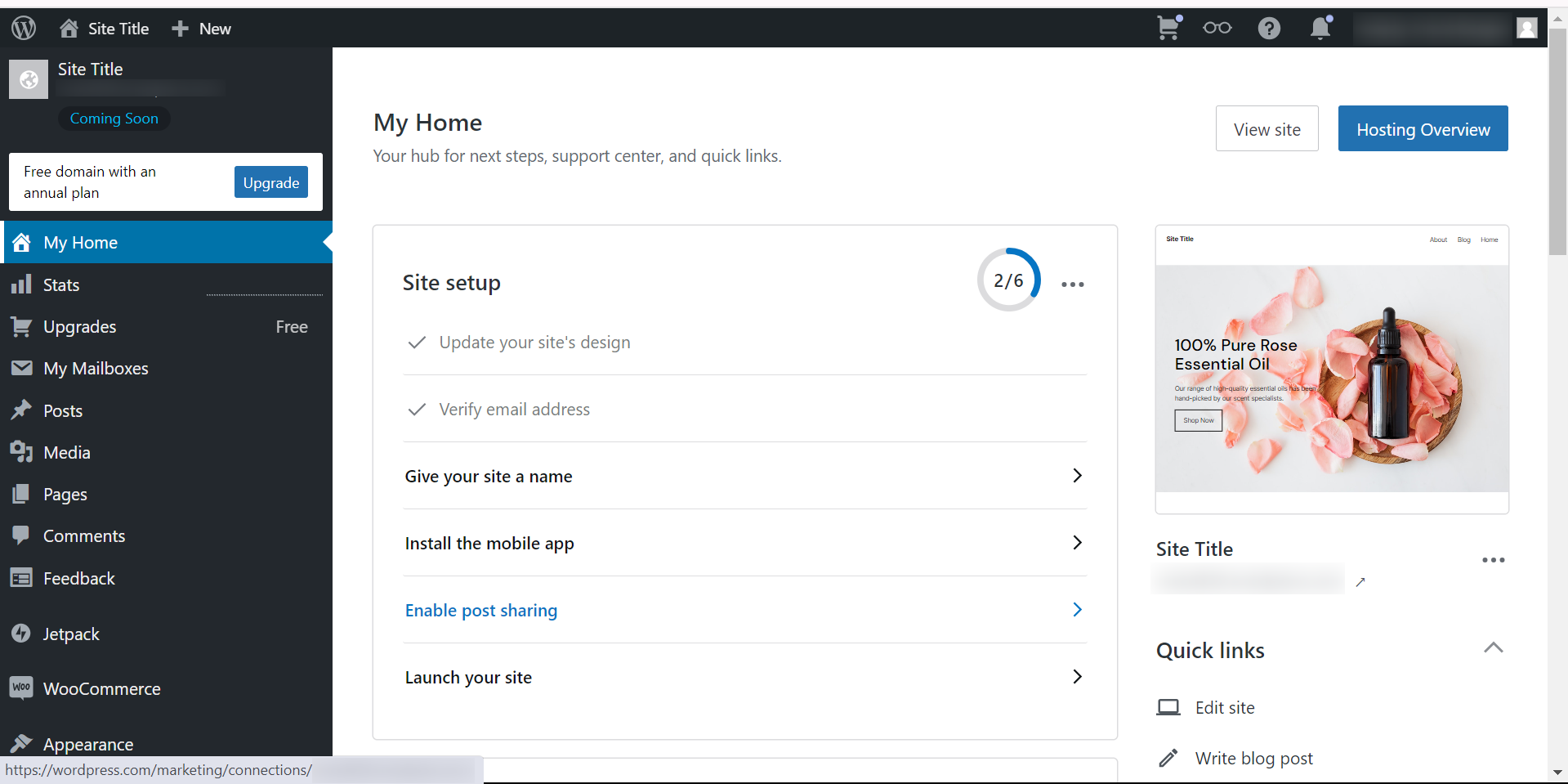Viewport: 1568px width, 784px height.
Task: Open Site setup three-dot options menu
Action: tap(1072, 284)
